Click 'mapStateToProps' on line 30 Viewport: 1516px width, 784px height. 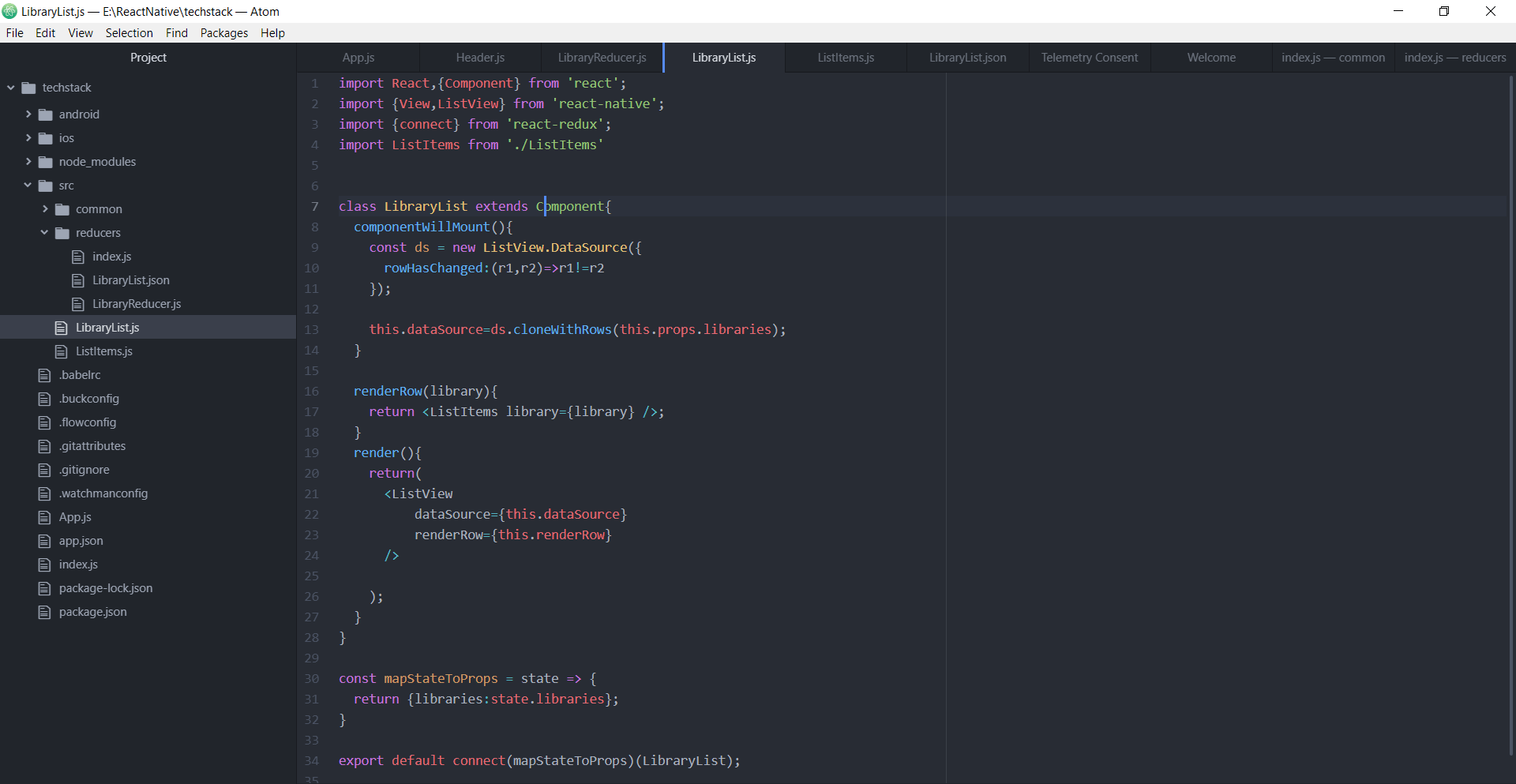[x=441, y=679]
